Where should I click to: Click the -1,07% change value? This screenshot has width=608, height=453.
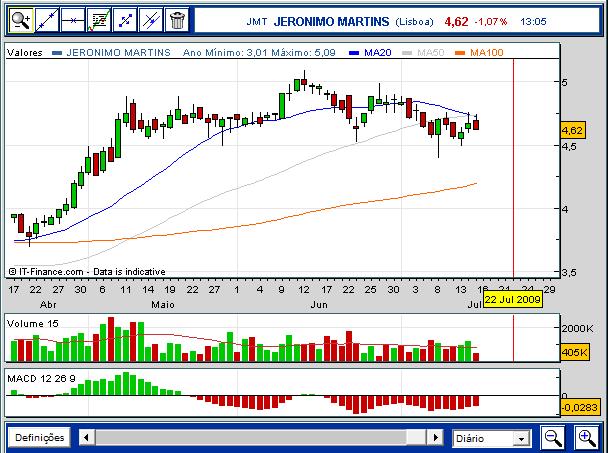[491, 21]
